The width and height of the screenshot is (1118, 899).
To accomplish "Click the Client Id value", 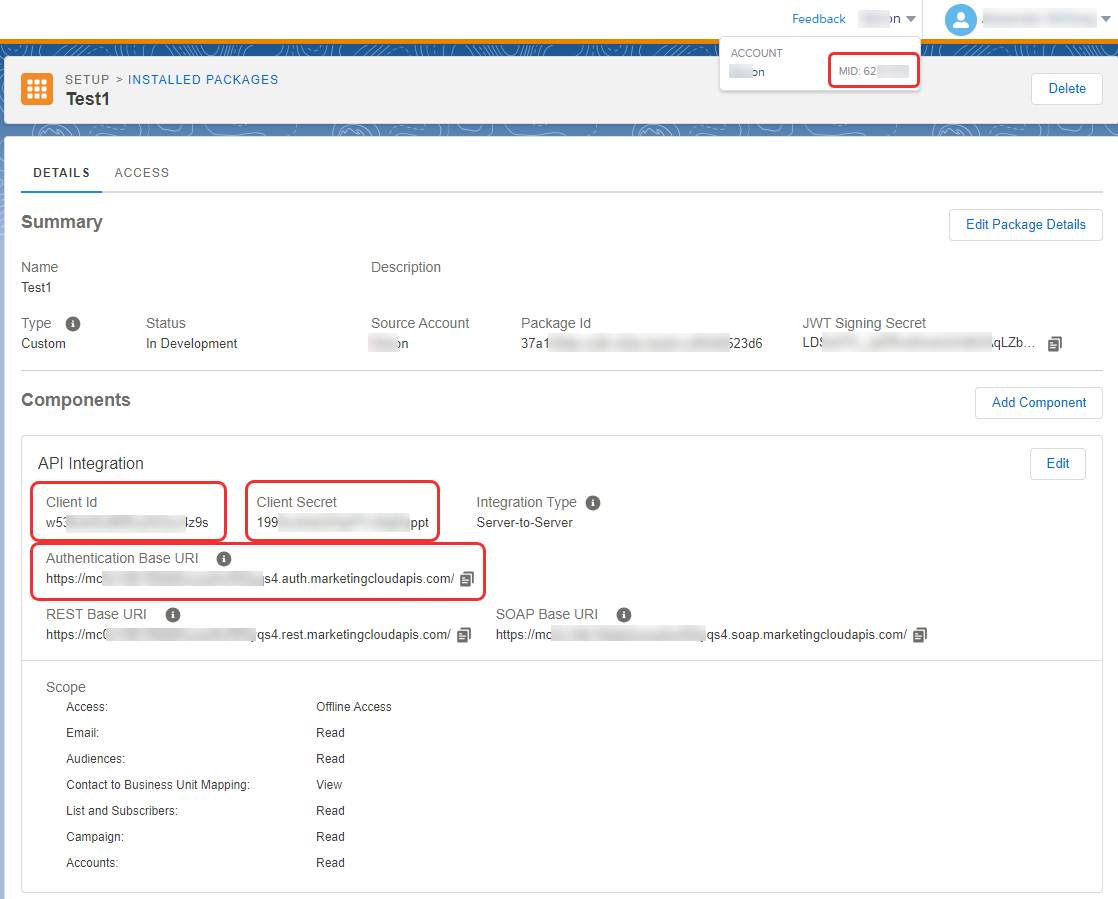I will [x=127, y=523].
